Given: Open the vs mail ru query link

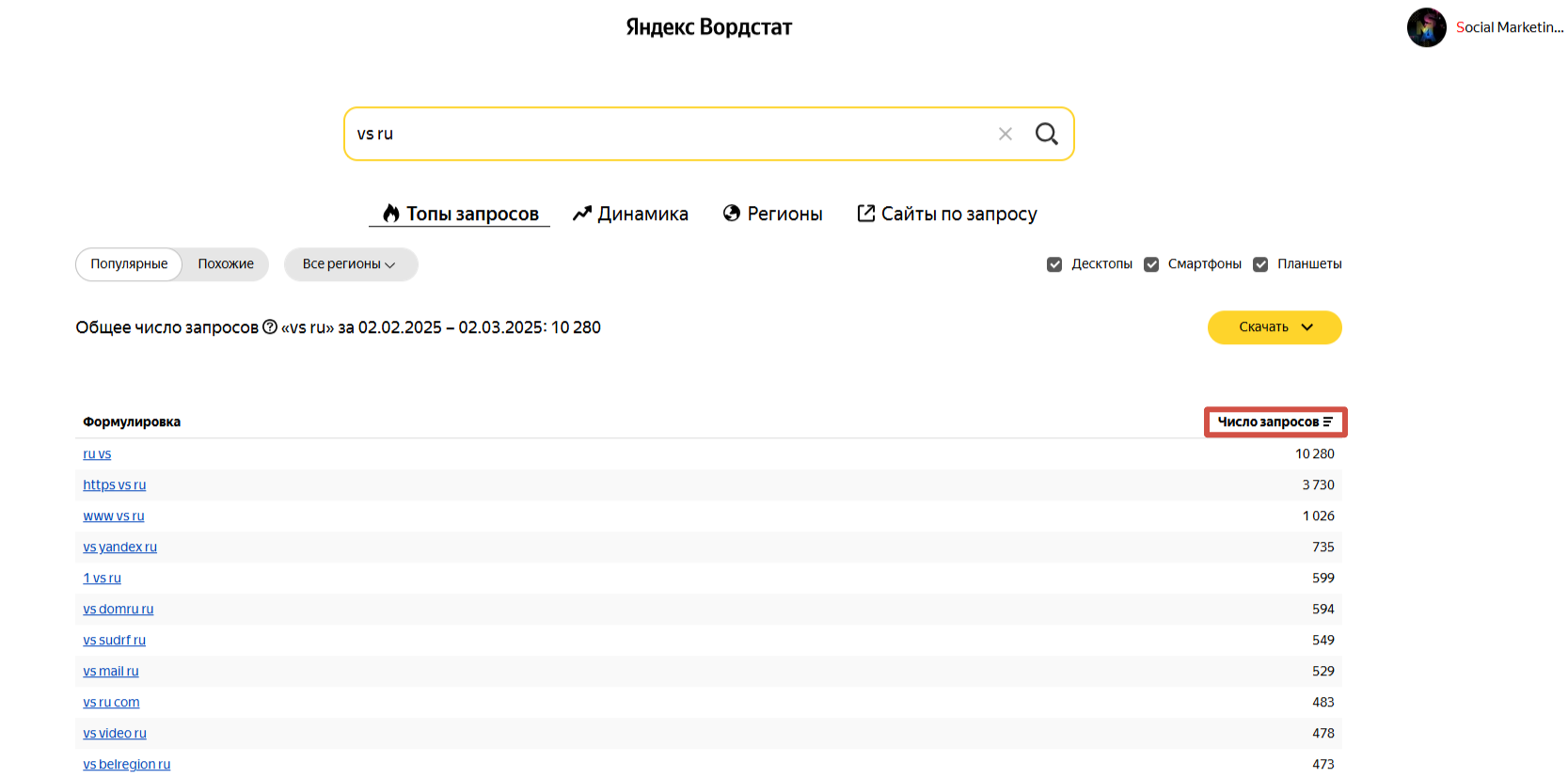Looking at the screenshot, I should point(111,671).
